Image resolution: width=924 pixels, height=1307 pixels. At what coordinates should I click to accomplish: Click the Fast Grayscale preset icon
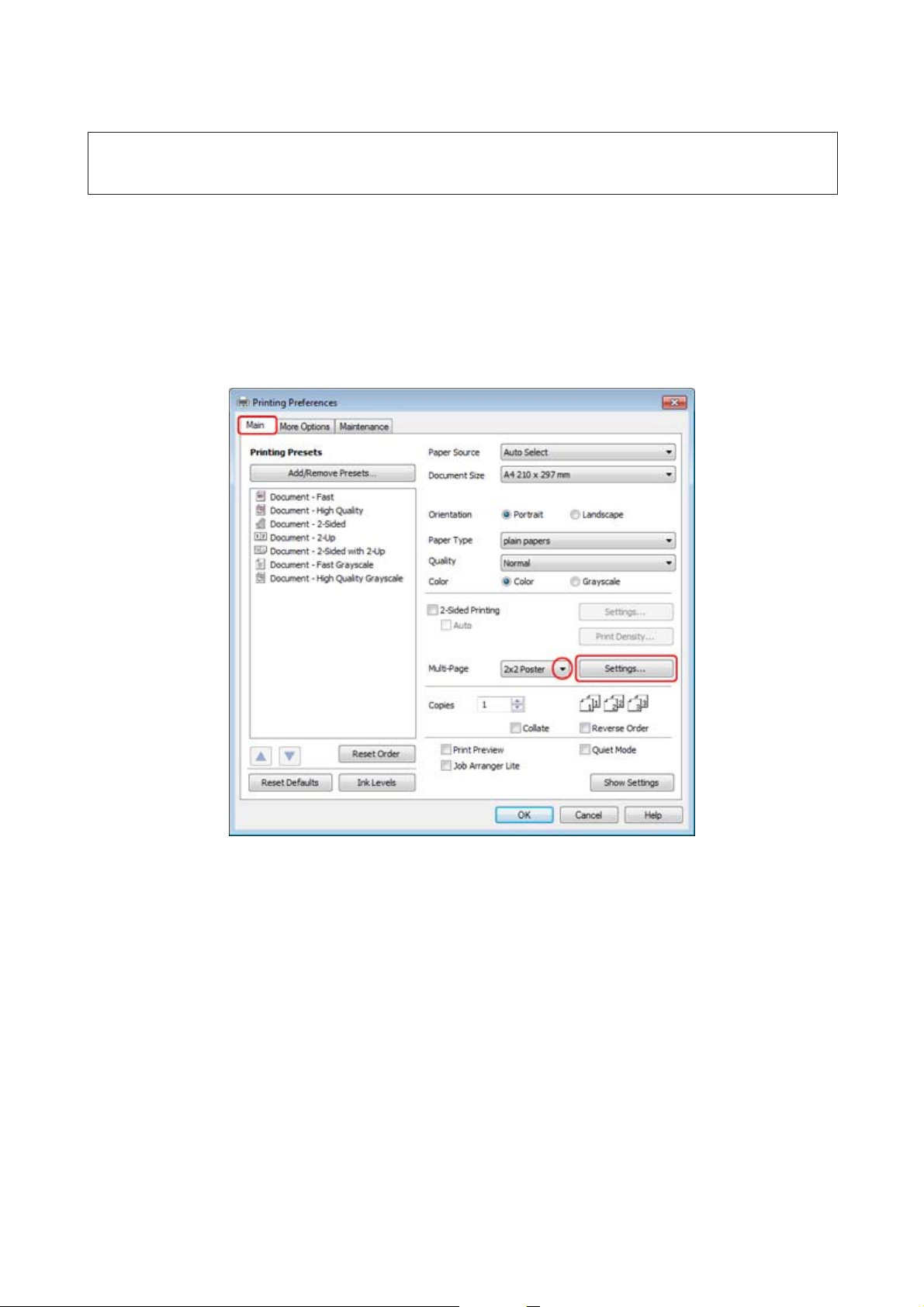[x=261, y=565]
